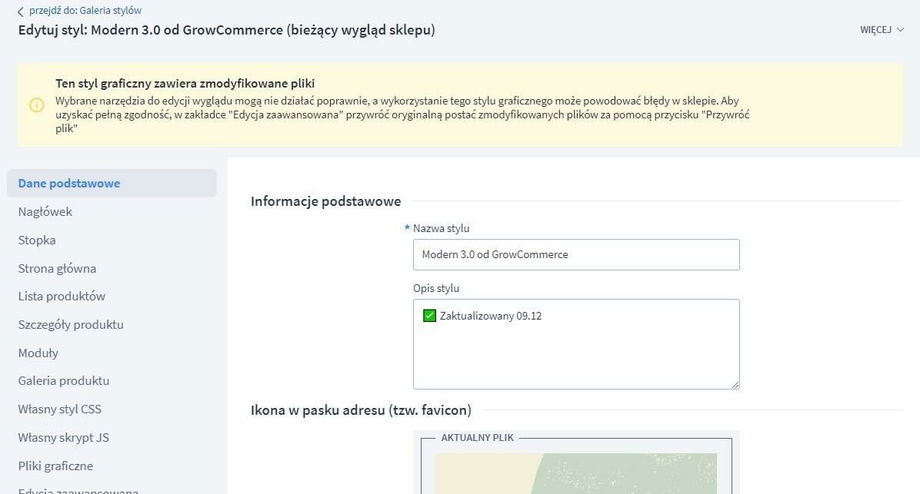Click into the Opis stylu text area
The width and height of the screenshot is (920, 494).
tap(576, 344)
